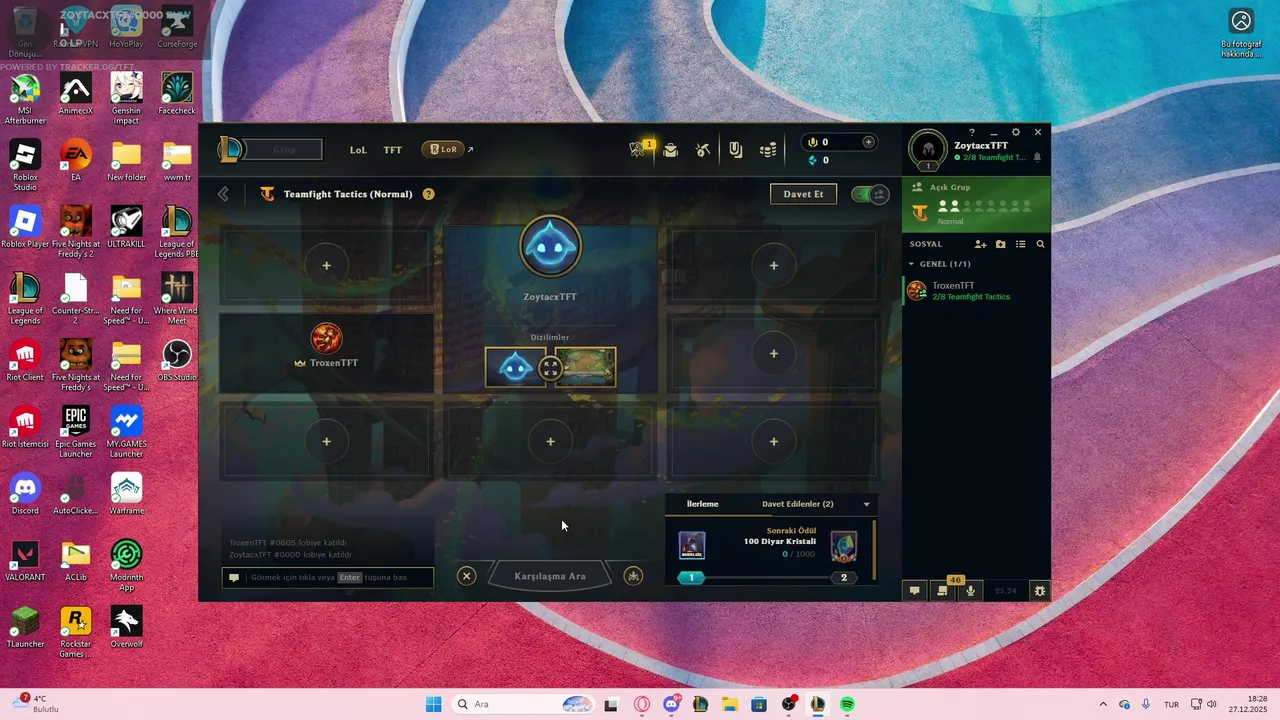The width and height of the screenshot is (1280, 720).
Task: Open the Açık Grup party panel
Action: tap(976, 204)
